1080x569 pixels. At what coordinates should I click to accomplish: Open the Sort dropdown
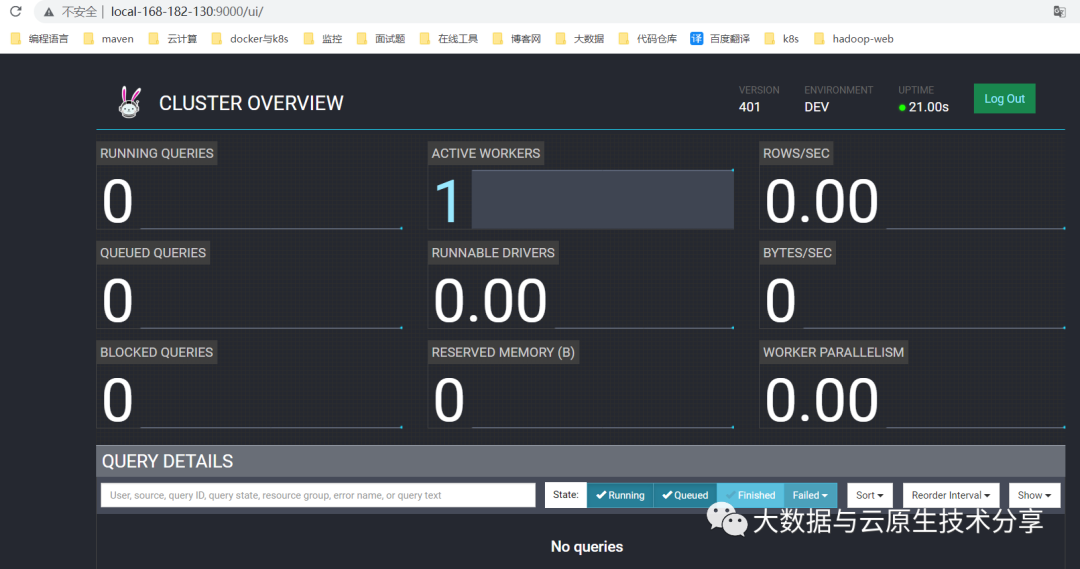point(870,495)
